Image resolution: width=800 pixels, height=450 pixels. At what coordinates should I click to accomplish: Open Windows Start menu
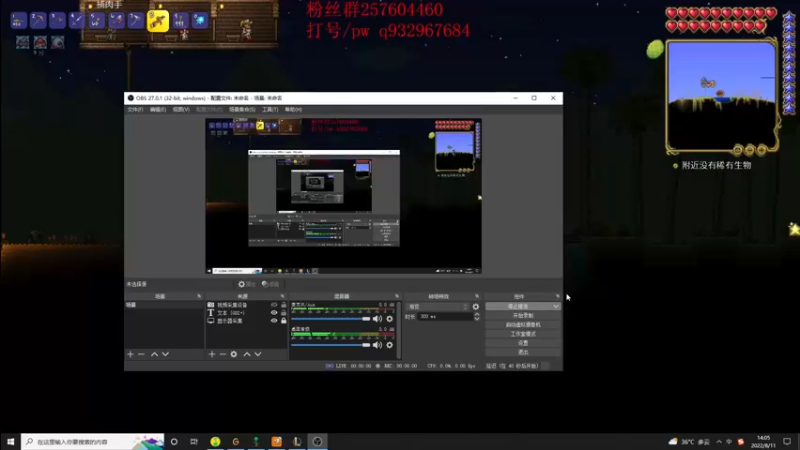[10, 441]
